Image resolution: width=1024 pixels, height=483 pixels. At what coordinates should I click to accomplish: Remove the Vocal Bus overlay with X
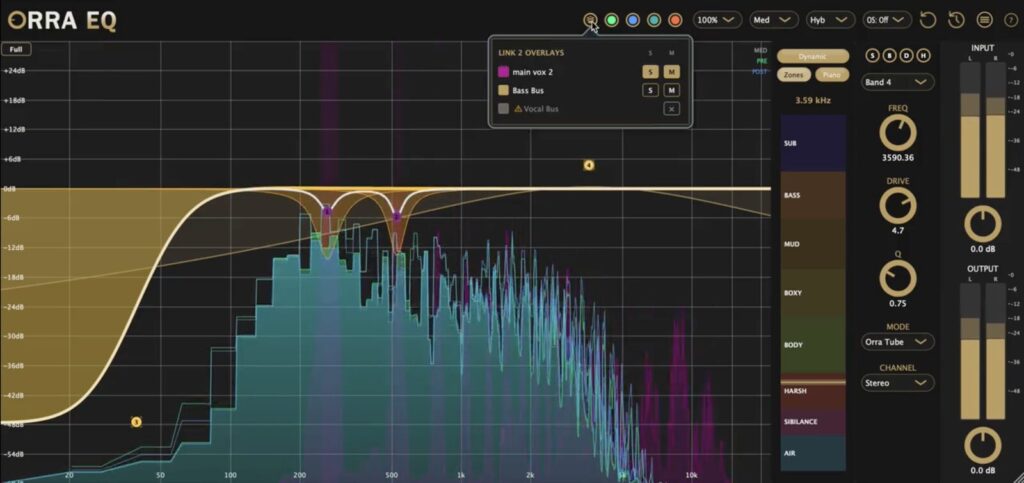(x=671, y=109)
